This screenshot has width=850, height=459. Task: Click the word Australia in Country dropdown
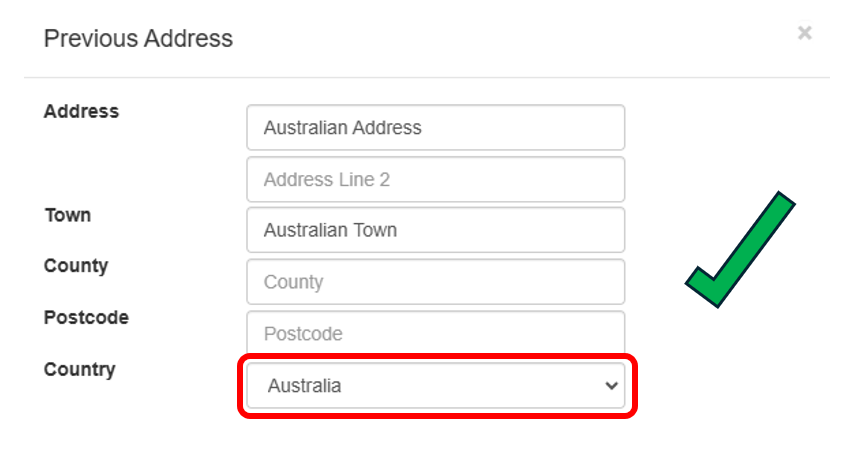(x=302, y=386)
